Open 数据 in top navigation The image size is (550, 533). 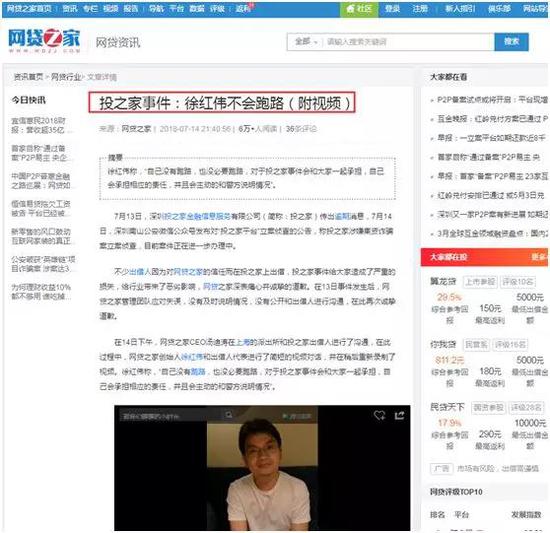[x=197, y=8]
